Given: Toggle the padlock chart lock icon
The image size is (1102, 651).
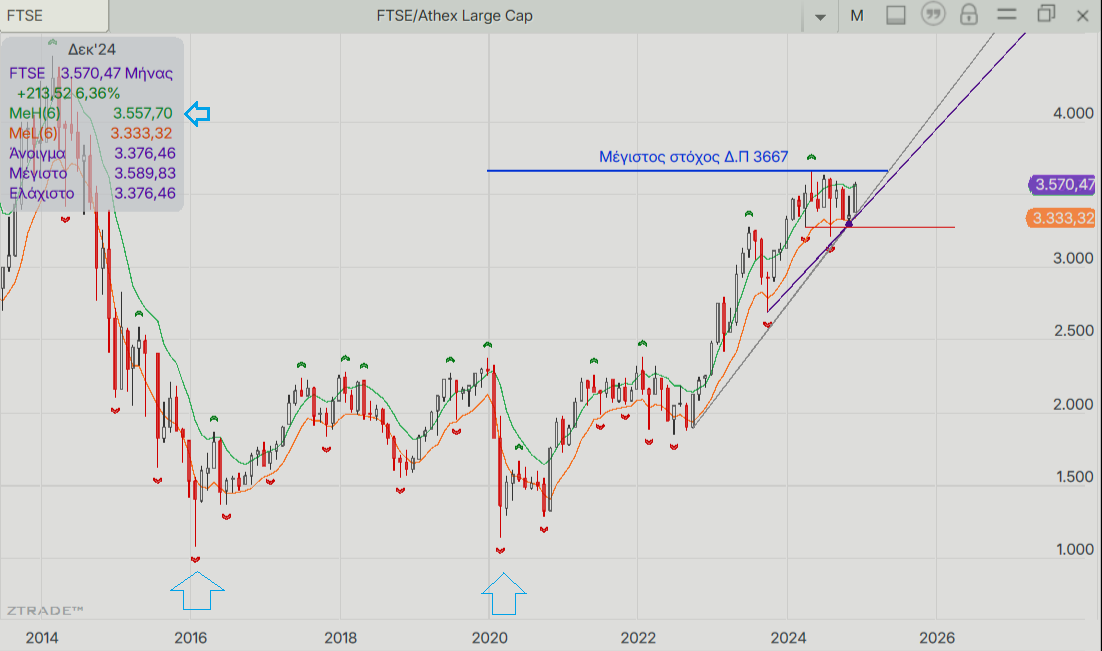Looking at the screenshot, I should click(969, 14).
